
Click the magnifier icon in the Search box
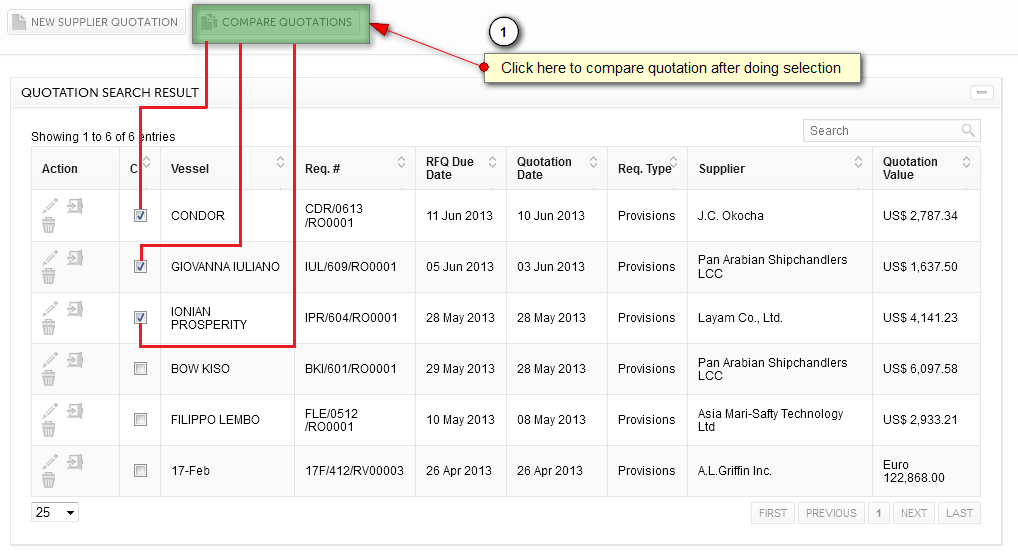[968, 130]
